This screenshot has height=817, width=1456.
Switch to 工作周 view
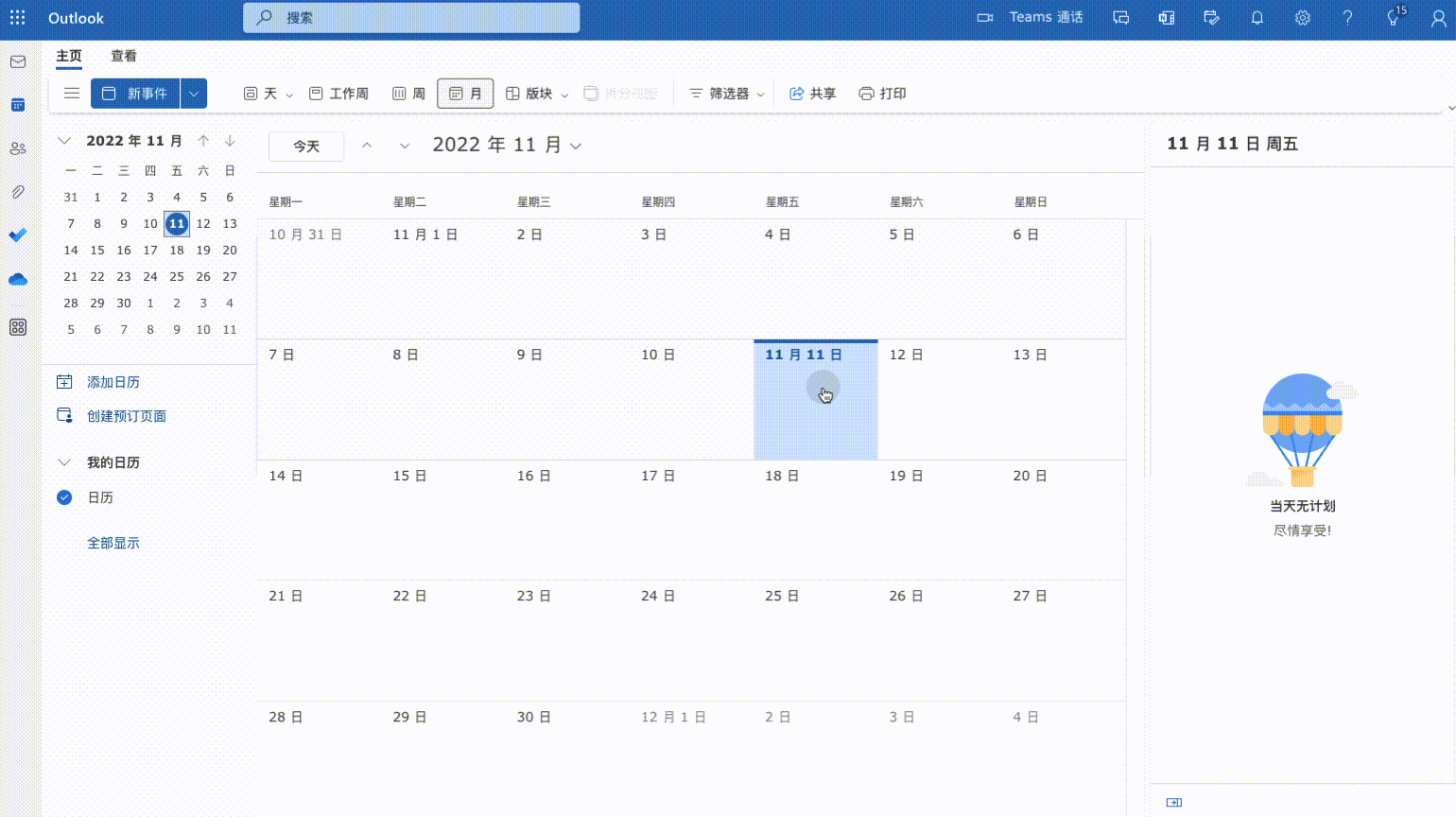[338, 94]
